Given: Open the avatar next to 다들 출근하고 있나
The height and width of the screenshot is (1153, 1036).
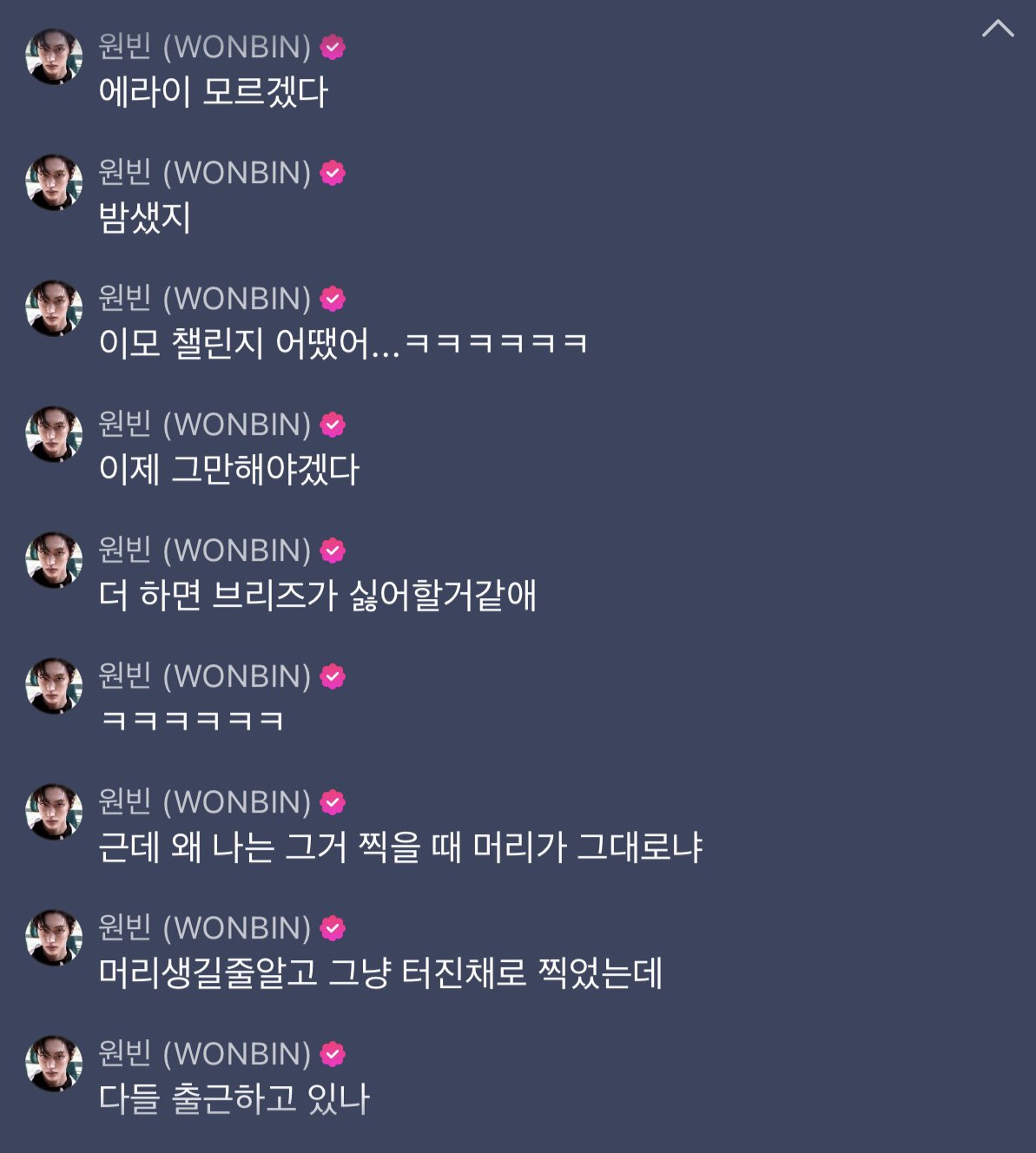Looking at the screenshot, I should [x=54, y=1064].
